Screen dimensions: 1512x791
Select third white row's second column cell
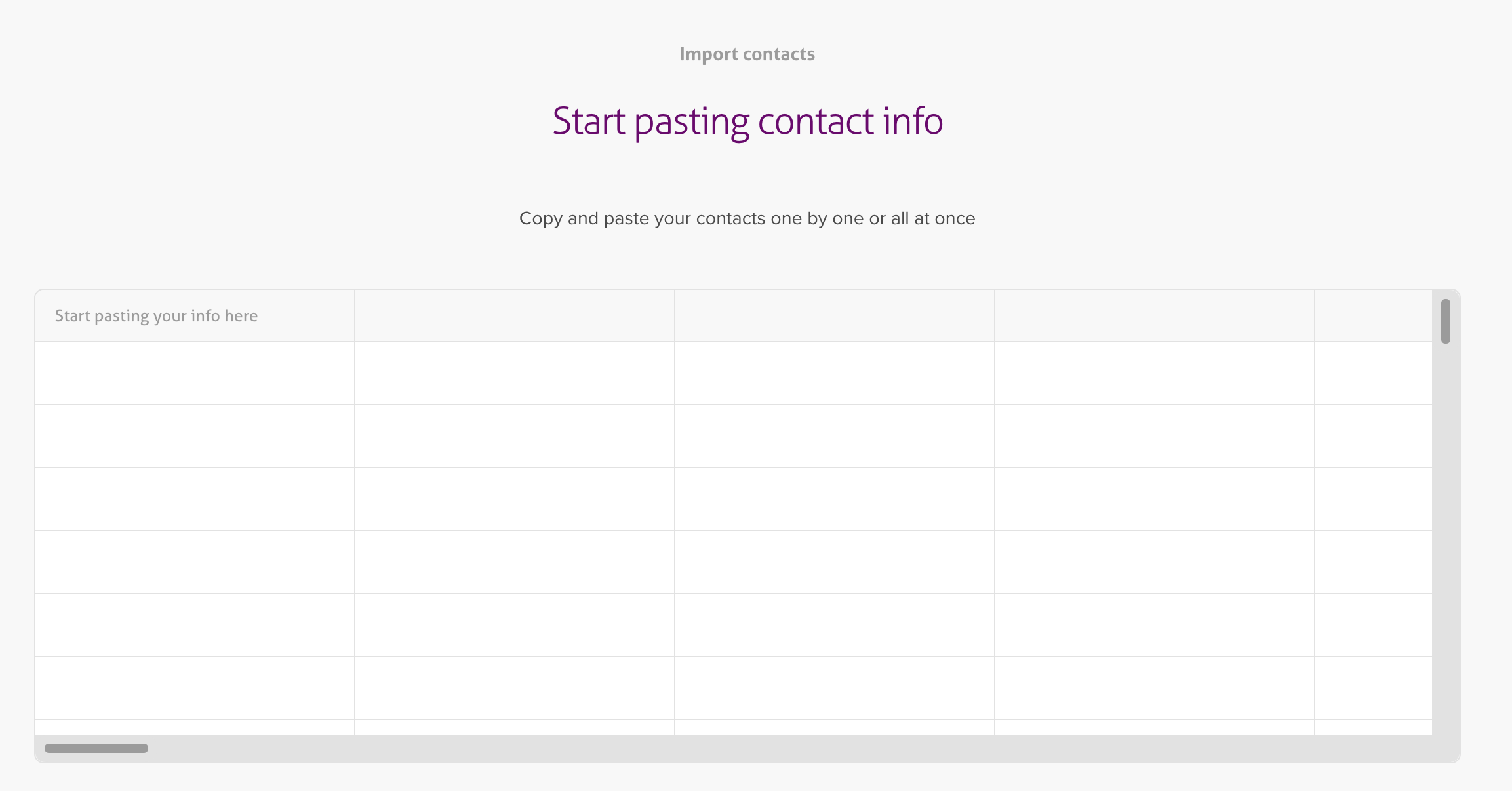click(515, 499)
